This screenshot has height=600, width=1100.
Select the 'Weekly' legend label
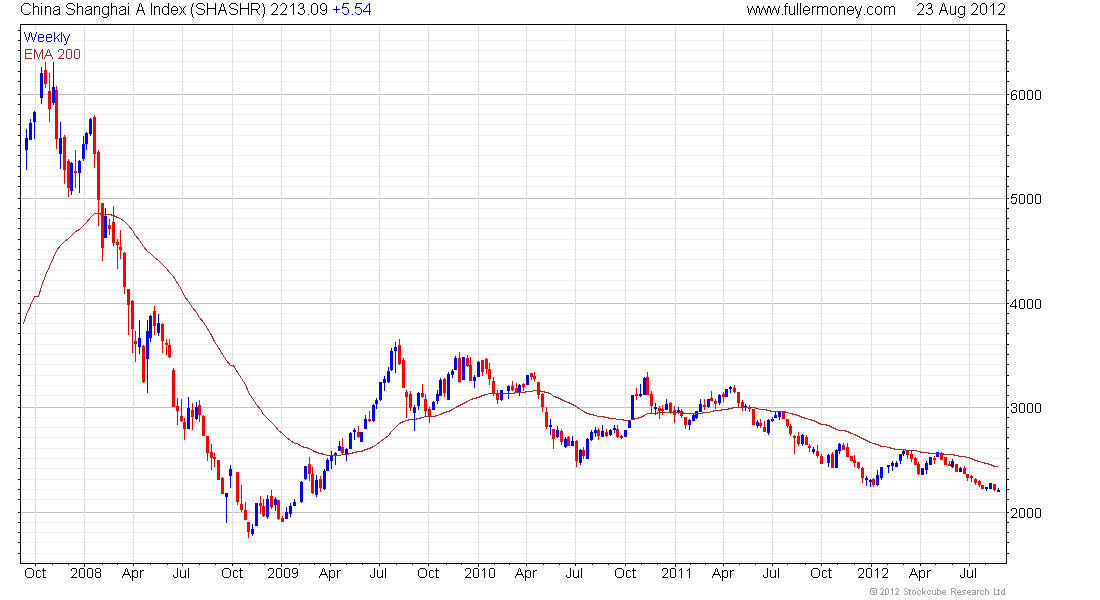[47, 37]
